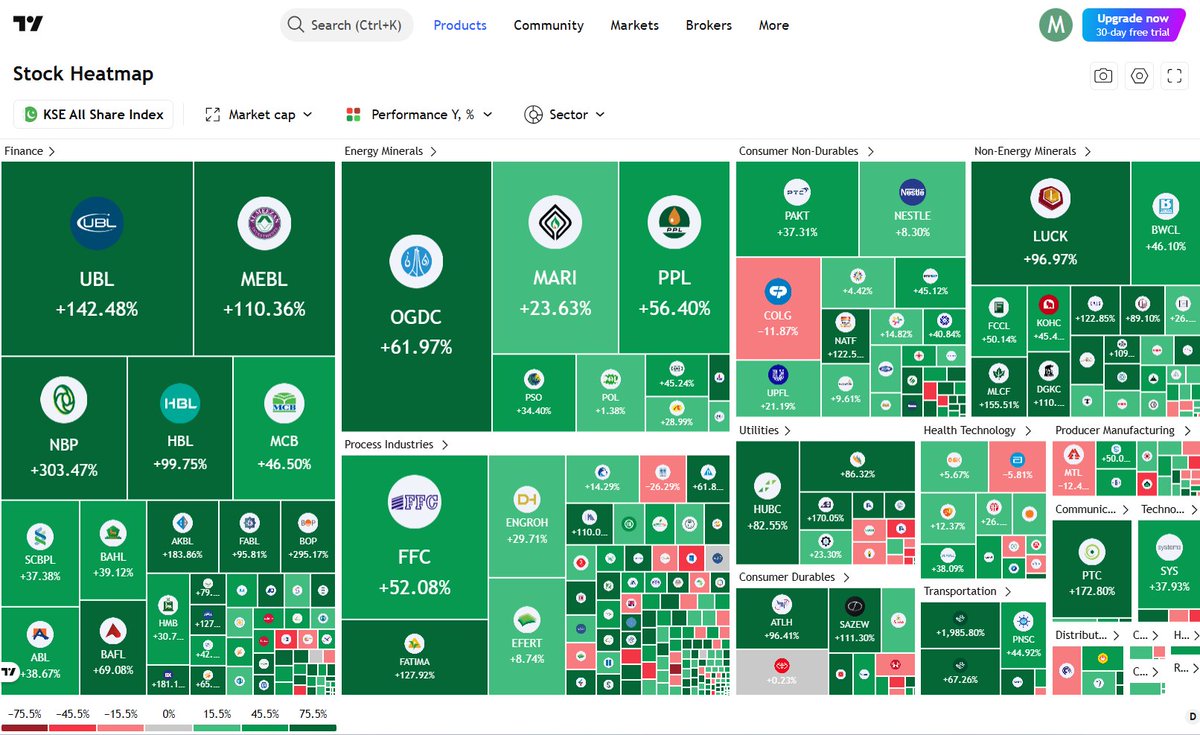The width and height of the screenshot is (1200, 735).
Task: Click the PNSC +44.92% tile
Action: coord(1023,636)
